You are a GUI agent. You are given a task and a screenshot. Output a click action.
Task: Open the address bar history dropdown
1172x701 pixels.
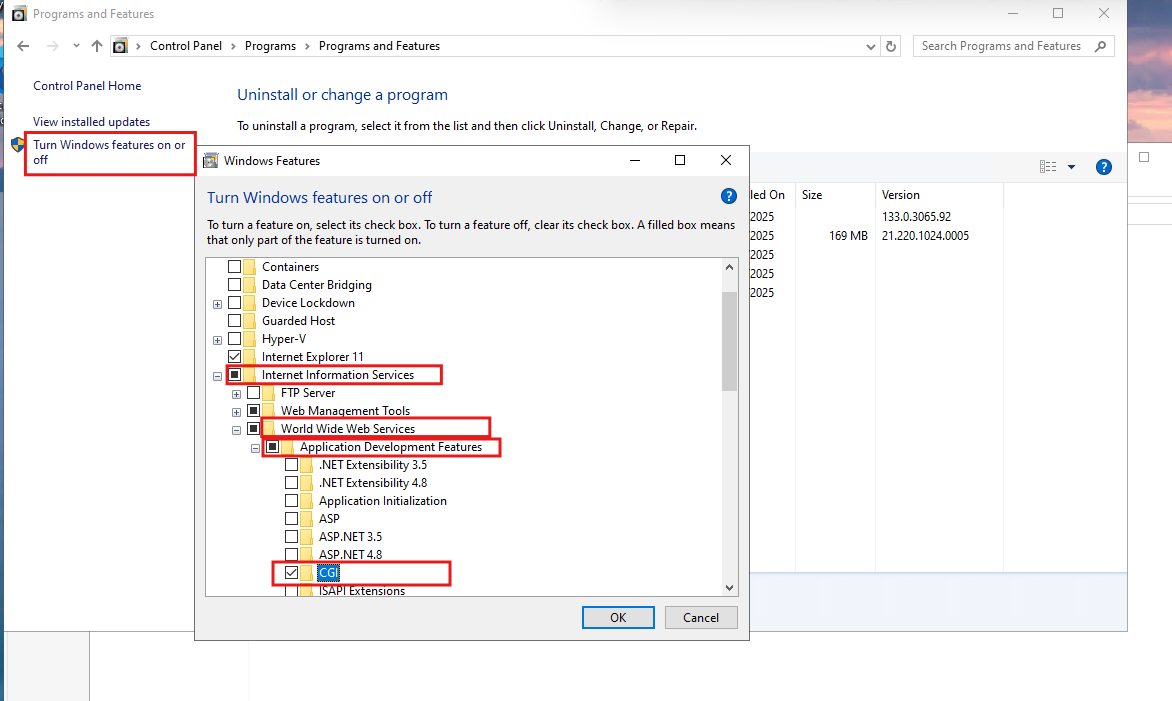871,46
